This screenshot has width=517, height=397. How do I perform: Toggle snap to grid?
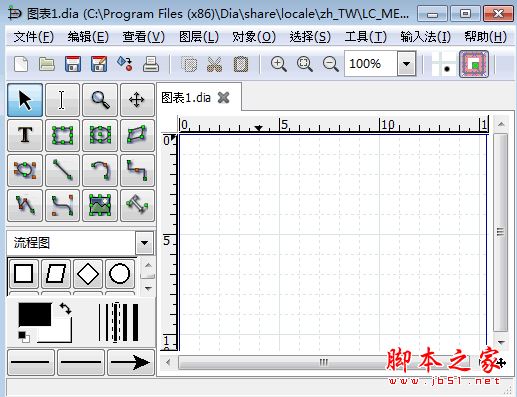(x=443, y=64)
